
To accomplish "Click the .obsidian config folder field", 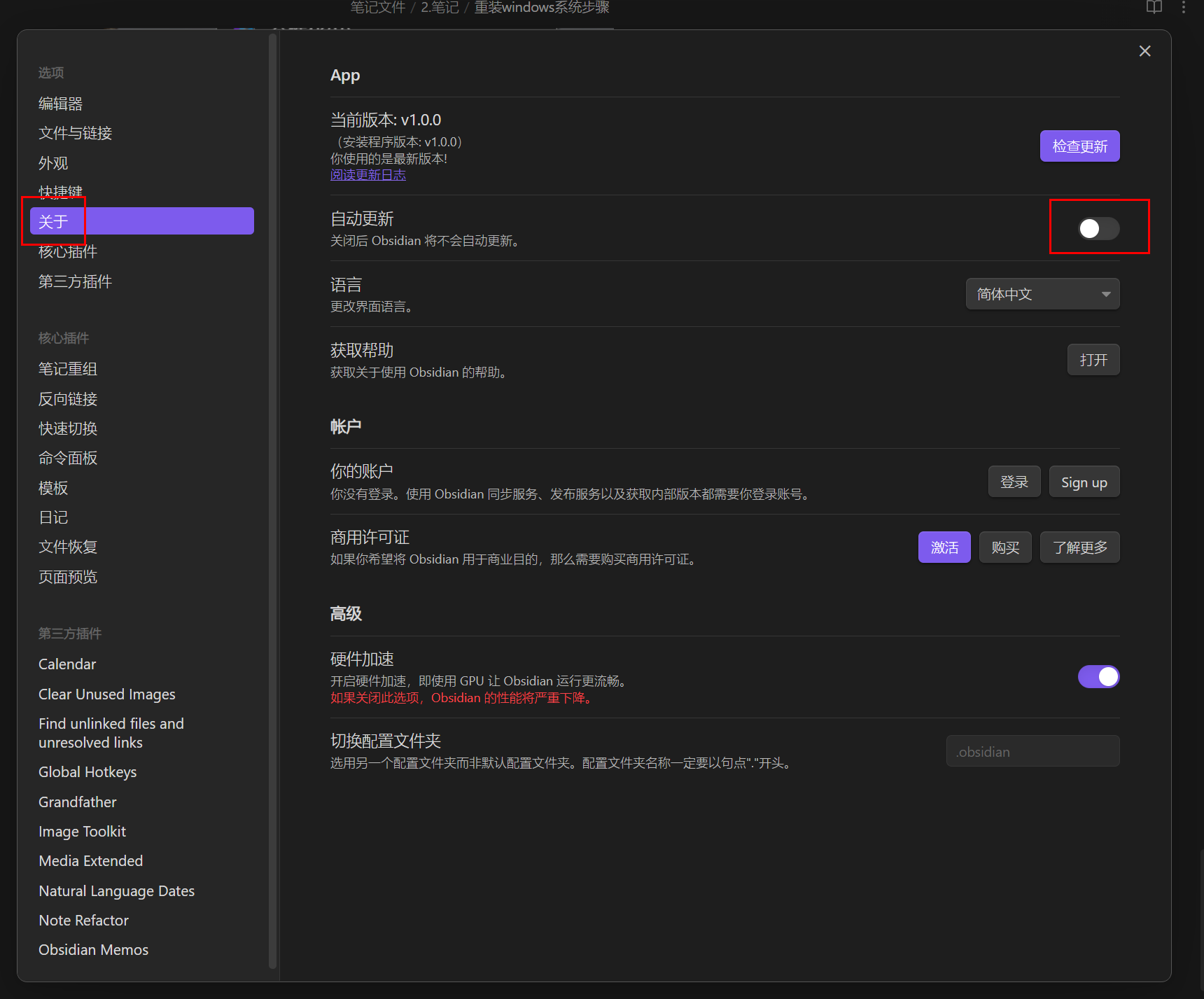I will point(1032,751).
